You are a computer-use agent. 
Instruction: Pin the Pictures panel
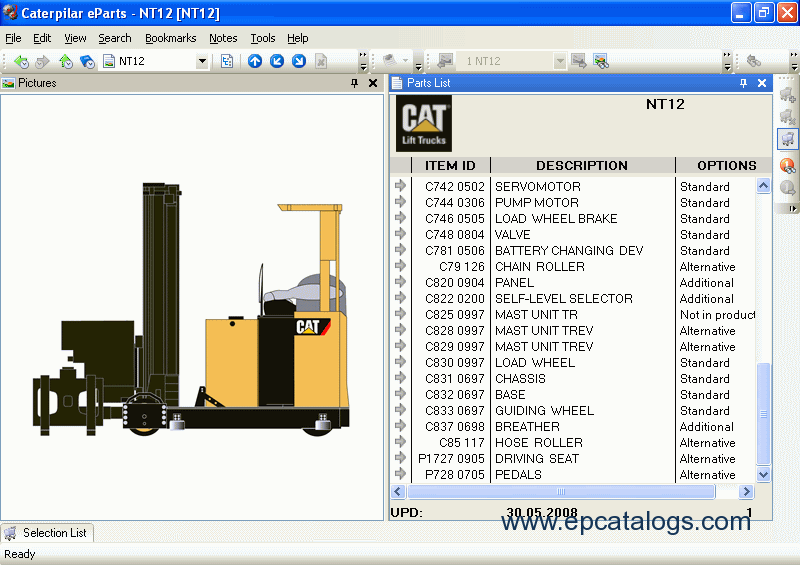[355, 83]
